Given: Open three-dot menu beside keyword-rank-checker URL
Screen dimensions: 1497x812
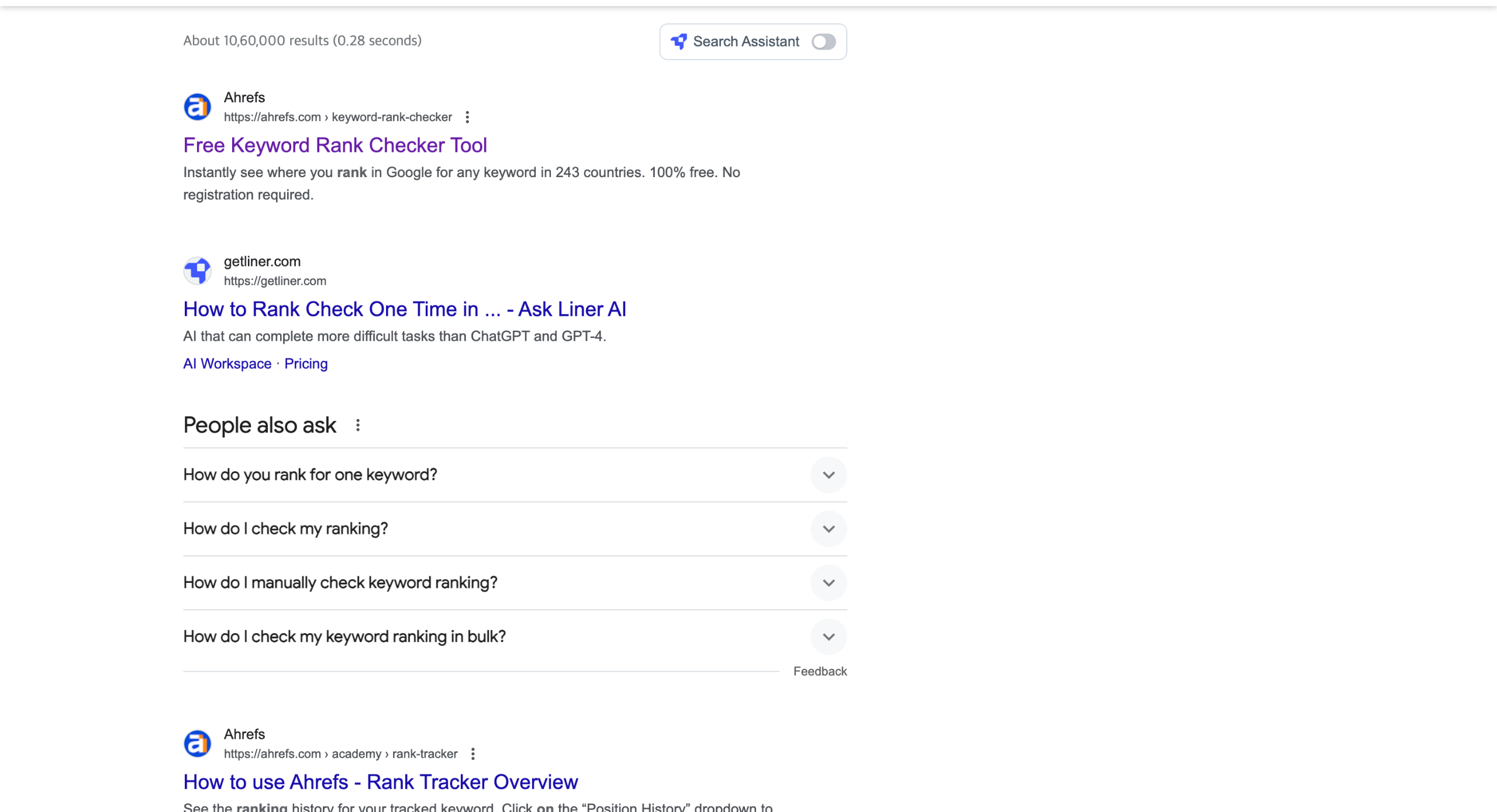Looking at the screenshot, I should pyautogui.click(x=467, y=117).
